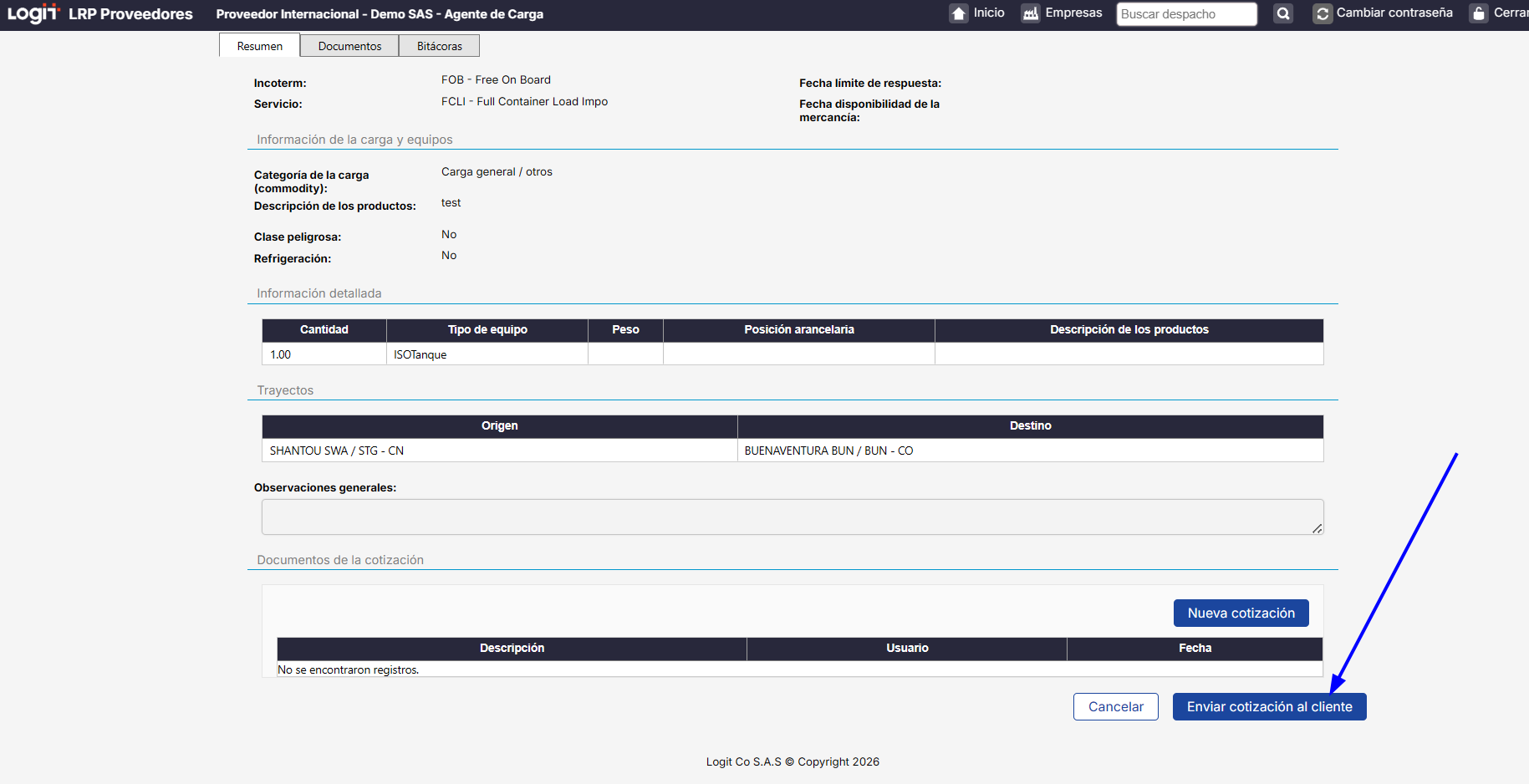Click the 'No se encontraron registros.' row
Image resolution: width=1529 pixels, height=784 pixels.
800,669
